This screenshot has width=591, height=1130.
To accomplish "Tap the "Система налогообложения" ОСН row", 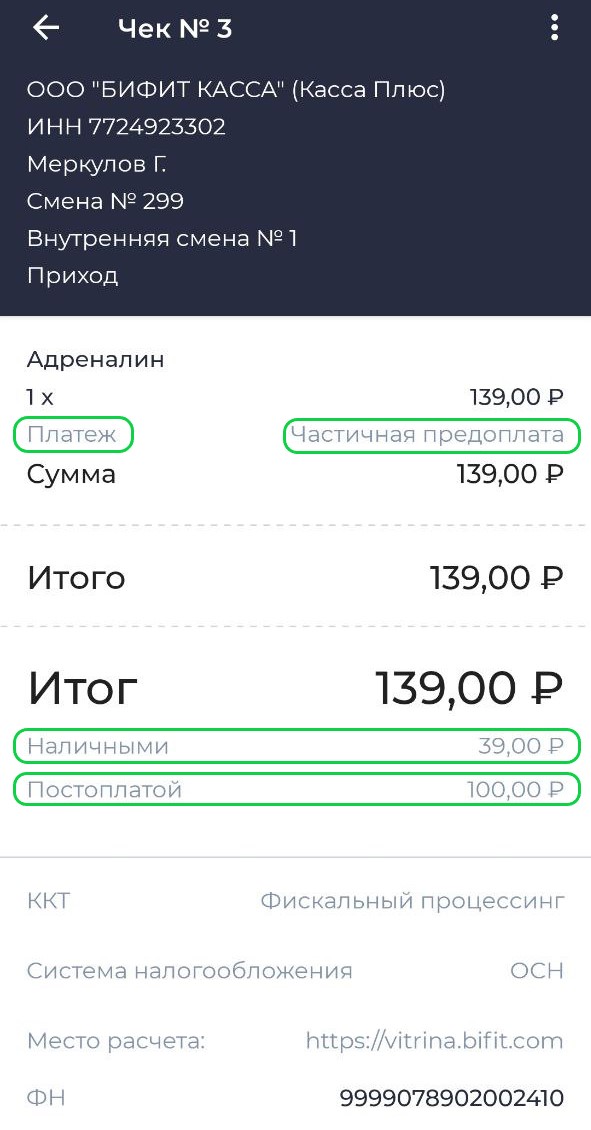I will click(x=296, y=971).
